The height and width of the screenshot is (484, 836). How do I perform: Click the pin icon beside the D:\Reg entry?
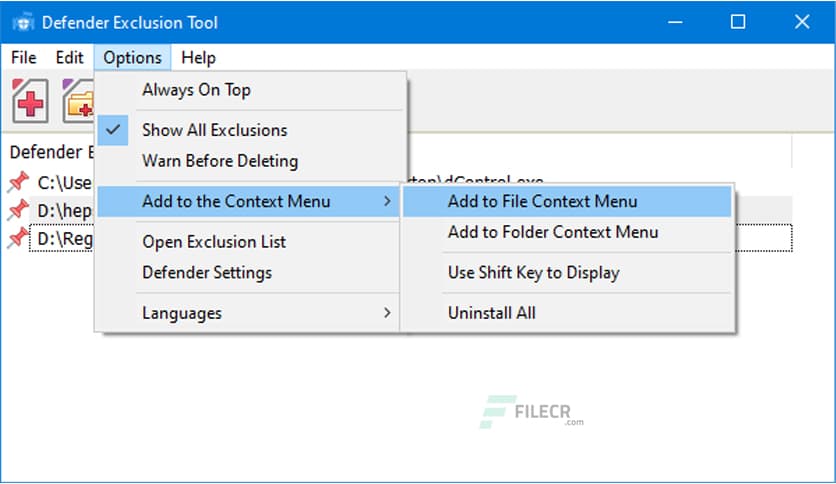click(x=18, y=238)
